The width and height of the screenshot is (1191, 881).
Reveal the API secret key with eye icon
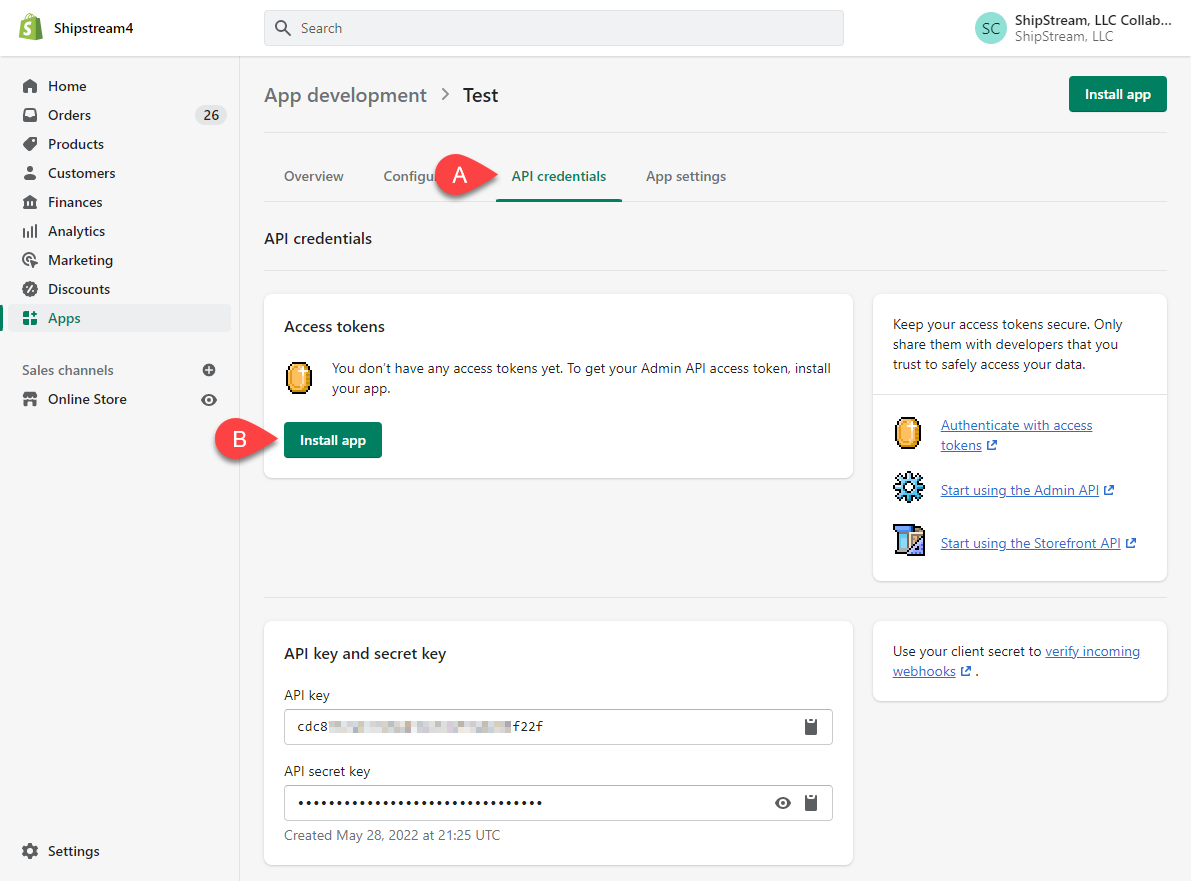click(x=783, y=803)
